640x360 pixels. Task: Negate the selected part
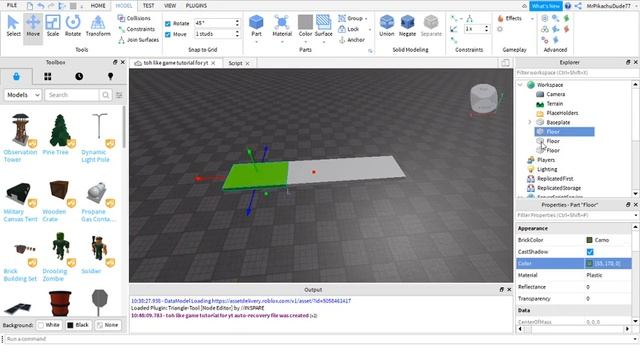click(407, 26)
